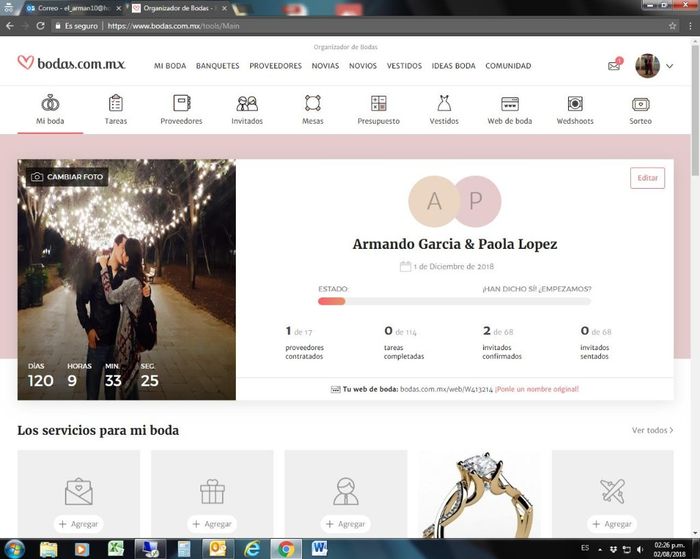Click the officiant person service card icon
The image size is (700, 559).
coord(346,491)
